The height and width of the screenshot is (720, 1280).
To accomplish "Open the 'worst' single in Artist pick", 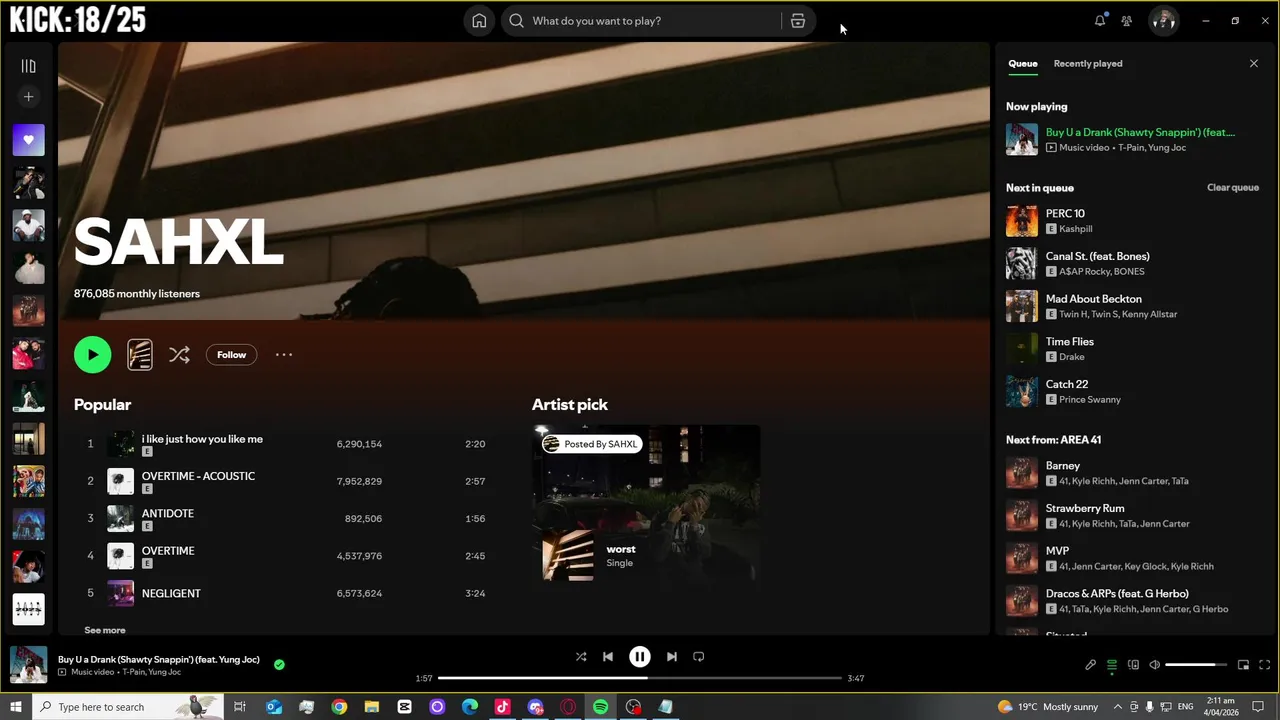I will point(621,549).
